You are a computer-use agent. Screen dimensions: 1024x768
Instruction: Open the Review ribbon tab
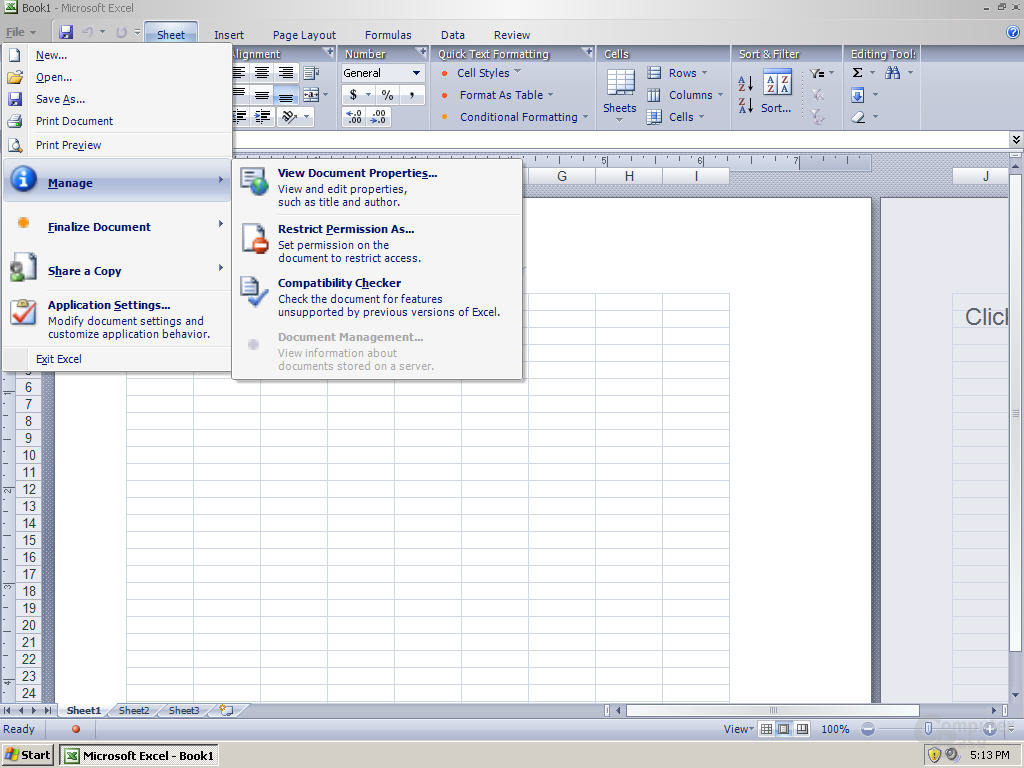(x=512, y=35)
